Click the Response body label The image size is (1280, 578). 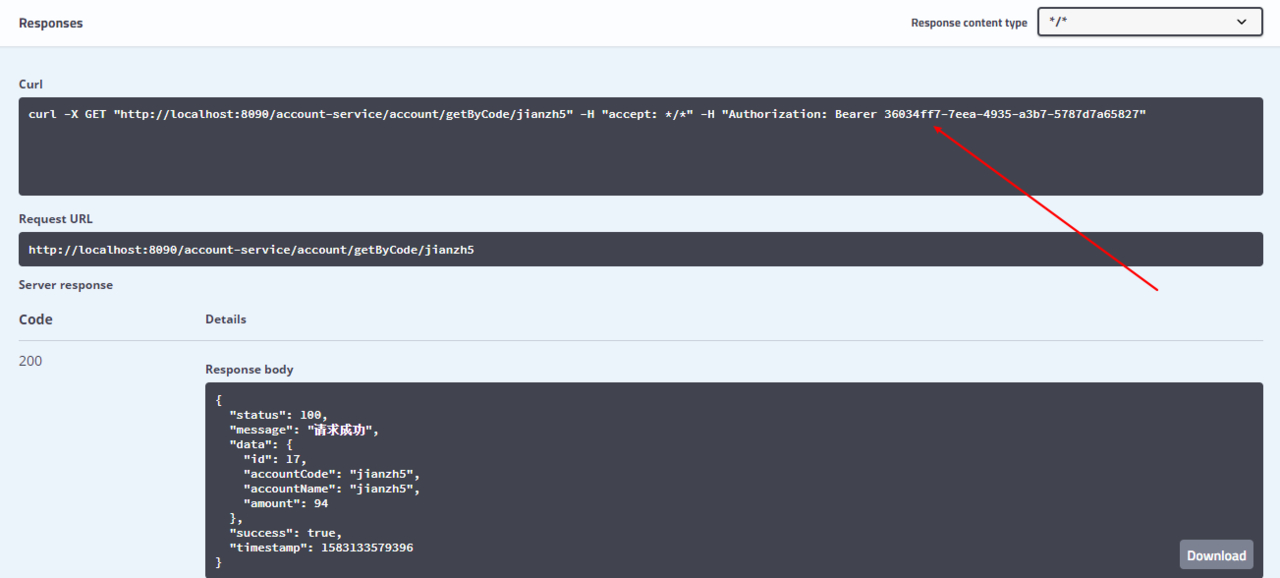[x=249, y=369]
